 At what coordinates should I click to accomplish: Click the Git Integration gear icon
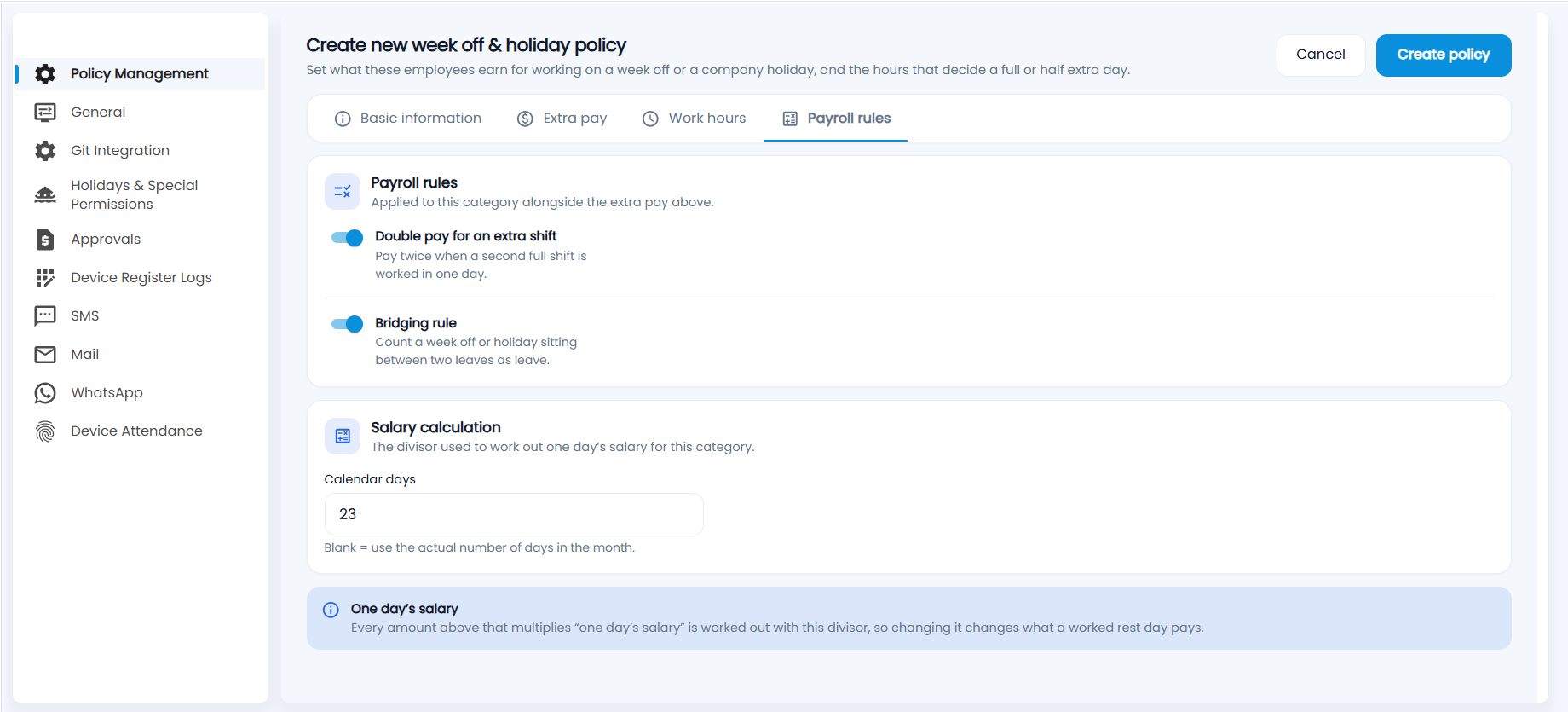click(x=45, y=151)
